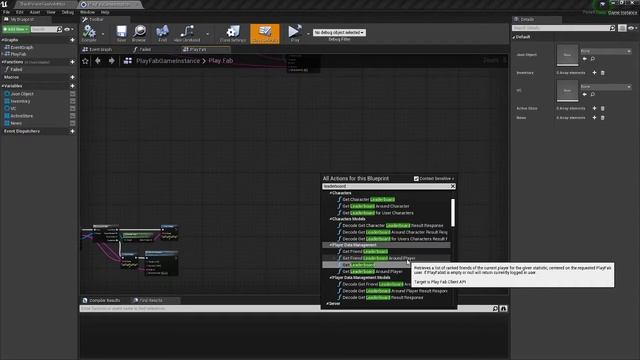Toggle editable eye for VC variable
The image size is (640, 360).
(73, 109)
